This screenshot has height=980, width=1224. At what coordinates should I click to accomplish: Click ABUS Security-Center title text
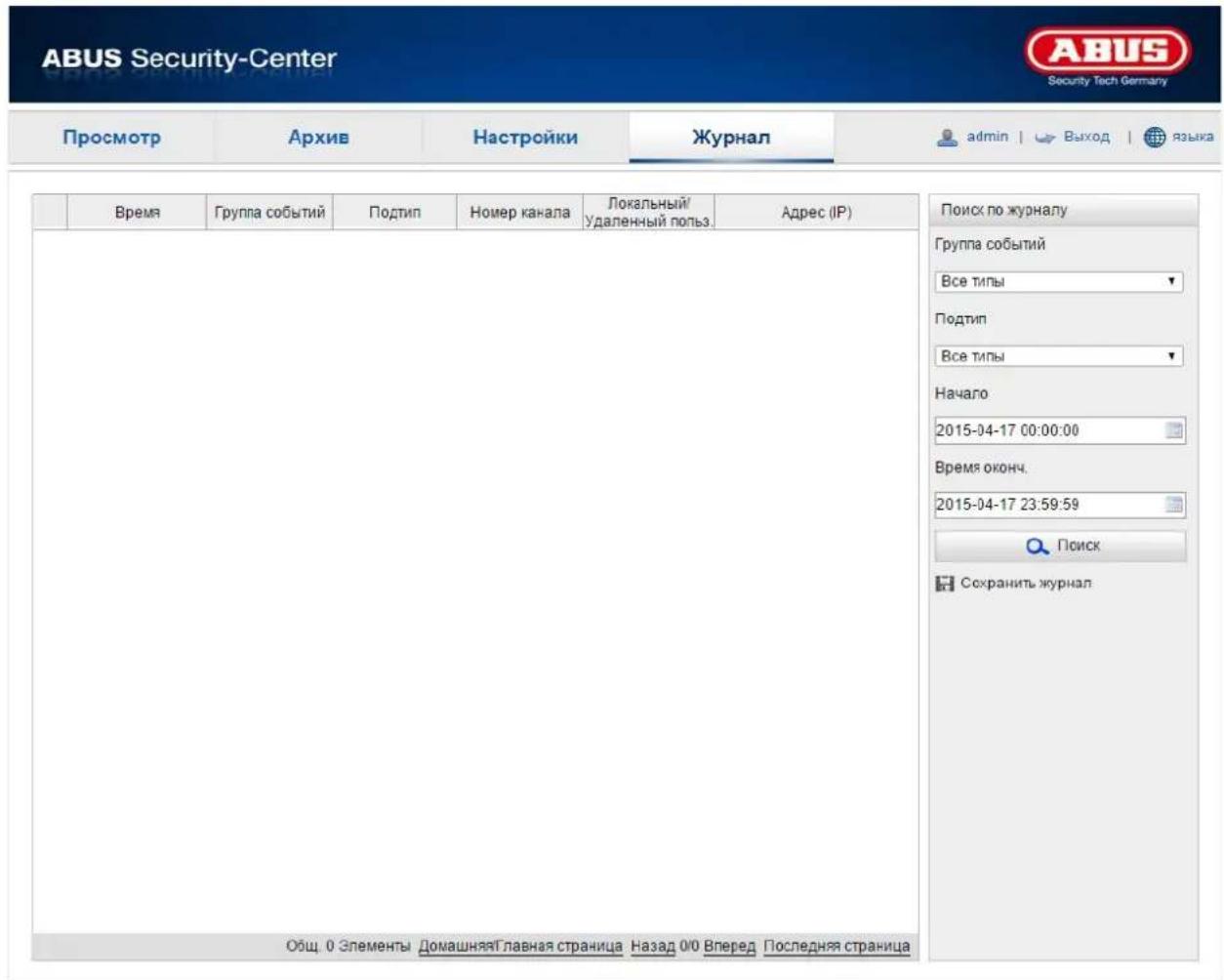(x=188, y=59)
